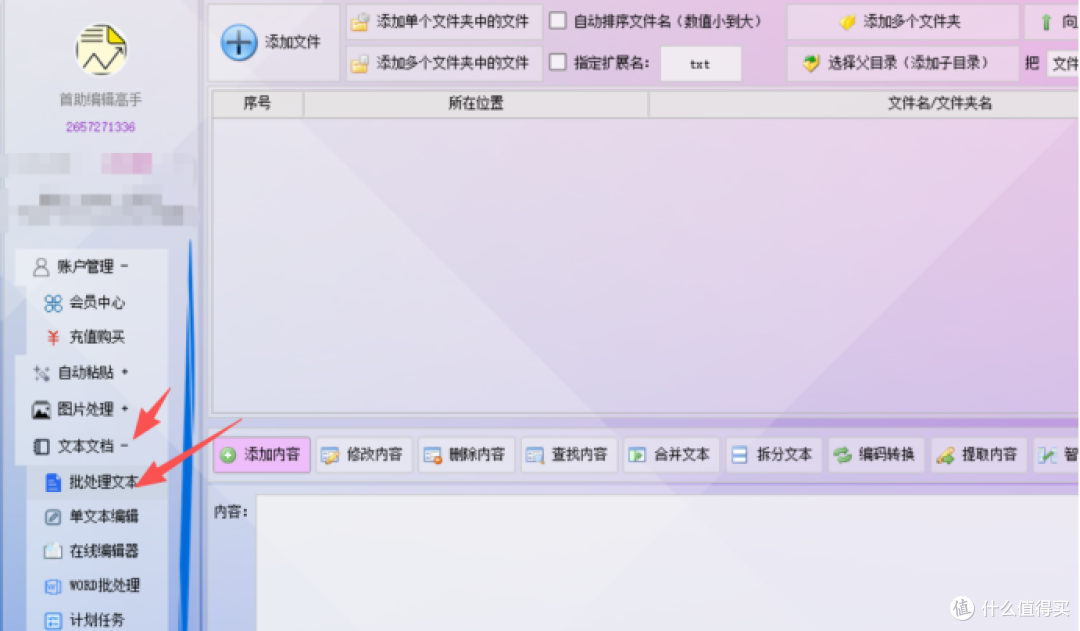1080x631 pixels.
Task: Switch to the 删除内容 tab
Action: (467, 455)
